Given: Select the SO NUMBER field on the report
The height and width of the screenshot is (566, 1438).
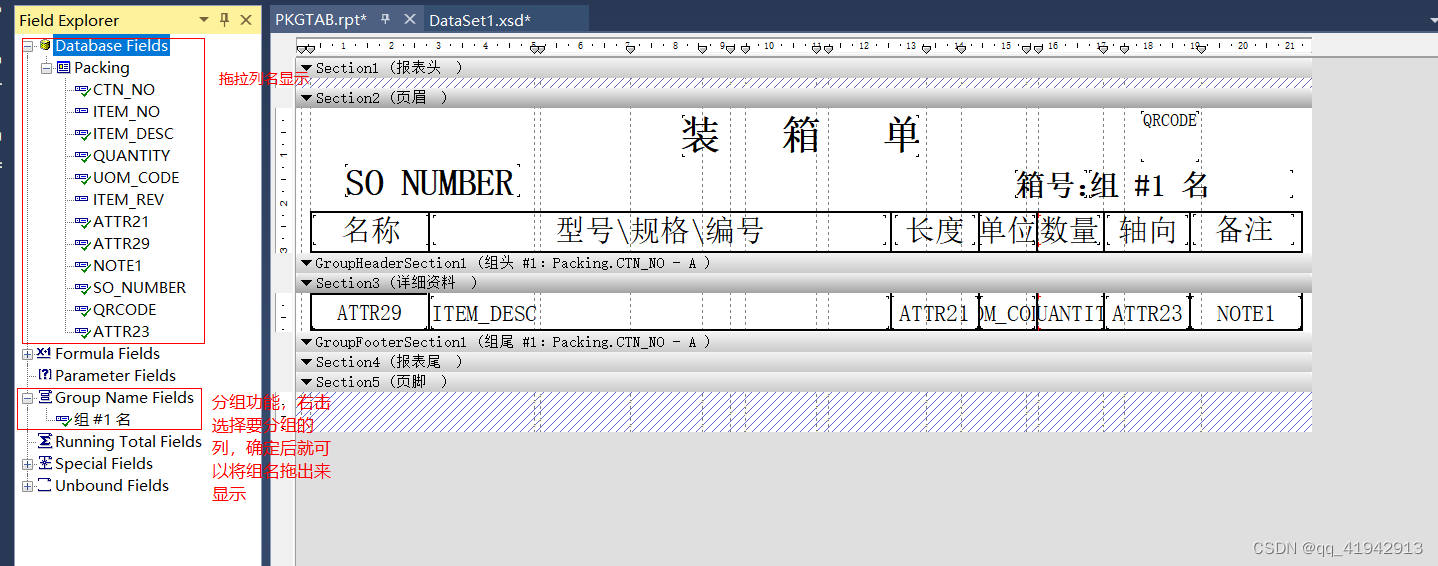Looking at the screenshot, I should click(x=431, y=183).
